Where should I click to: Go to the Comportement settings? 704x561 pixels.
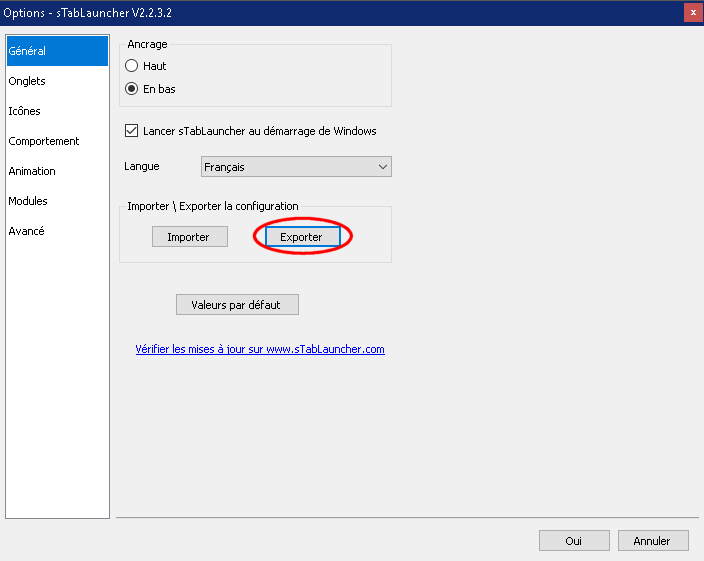57,141
